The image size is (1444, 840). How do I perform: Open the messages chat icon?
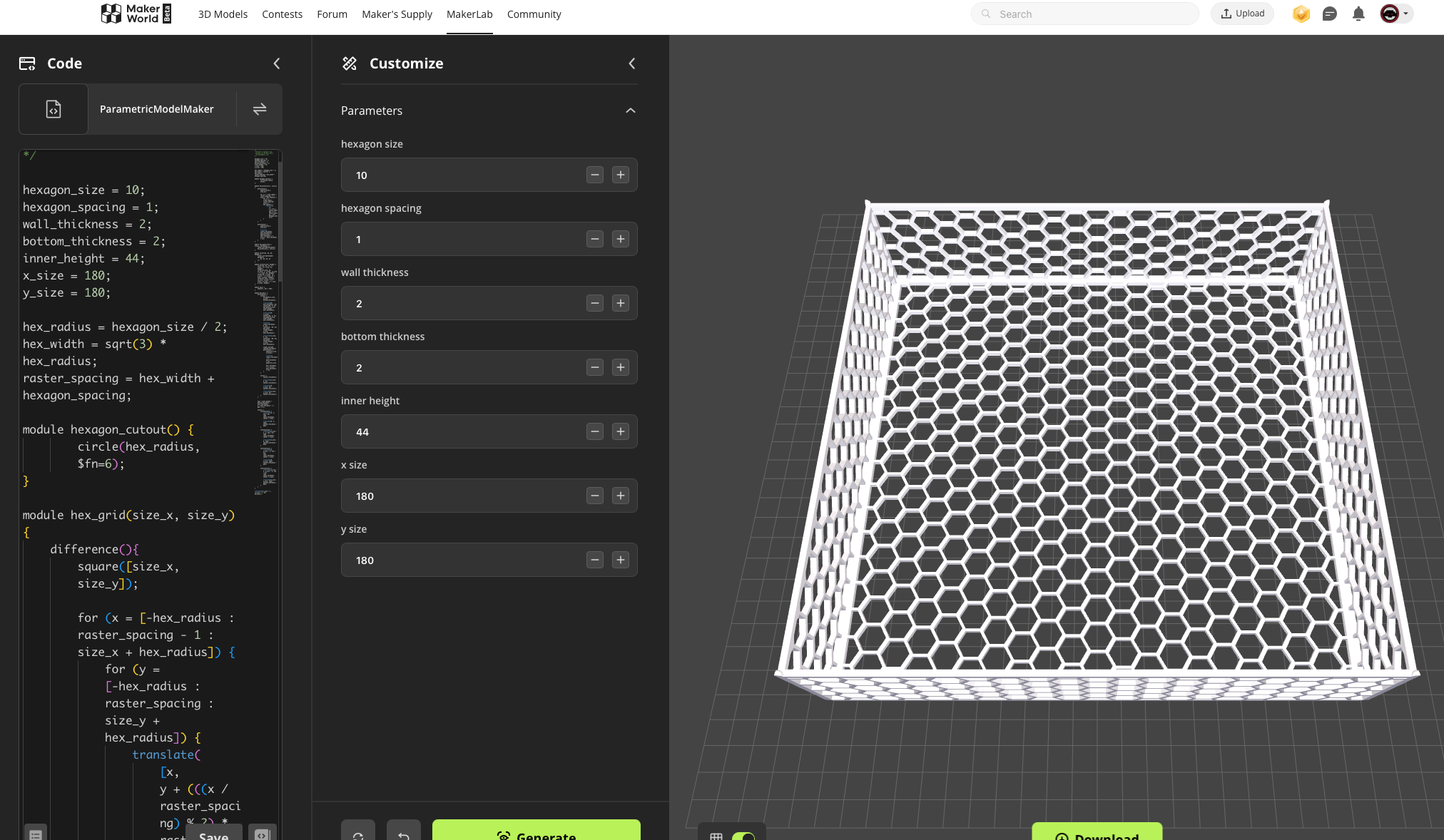(x=1329, y=14)
